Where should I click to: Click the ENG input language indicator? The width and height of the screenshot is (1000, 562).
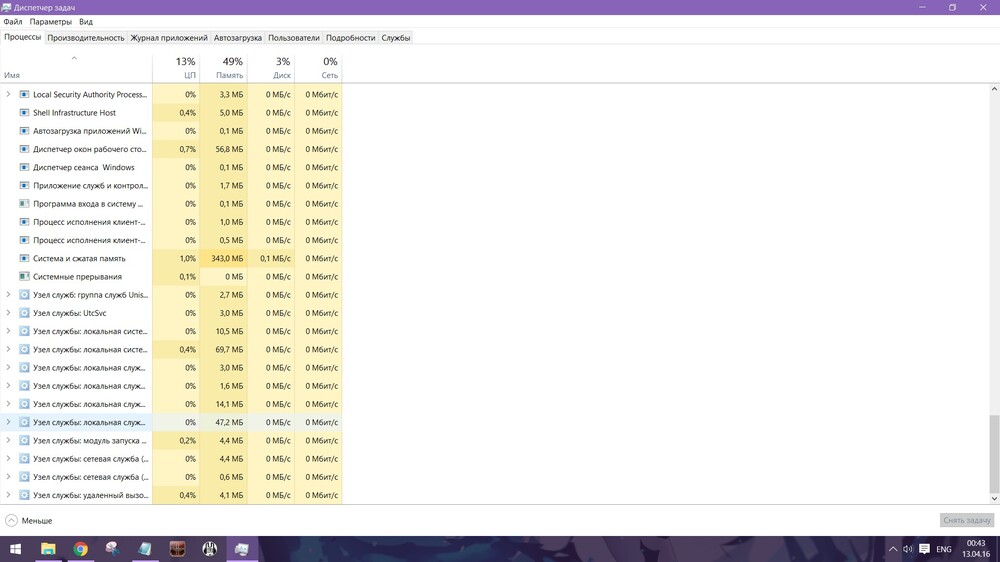[x=944, y=549]
